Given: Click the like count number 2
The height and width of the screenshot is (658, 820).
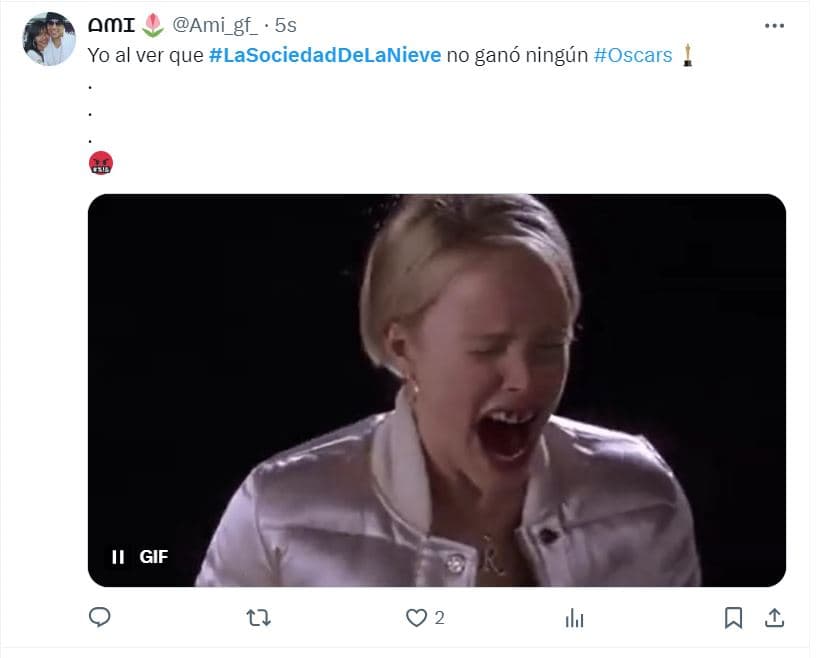Looking at the screenshot, I should click(439, 618).
